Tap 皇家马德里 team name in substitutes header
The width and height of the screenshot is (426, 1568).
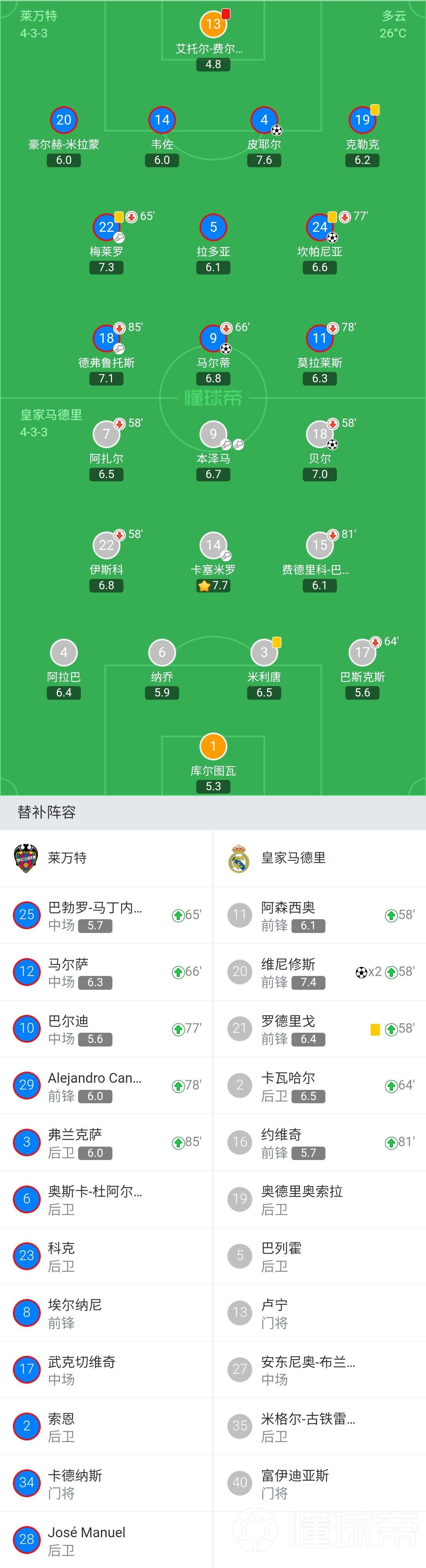[293, 858]
